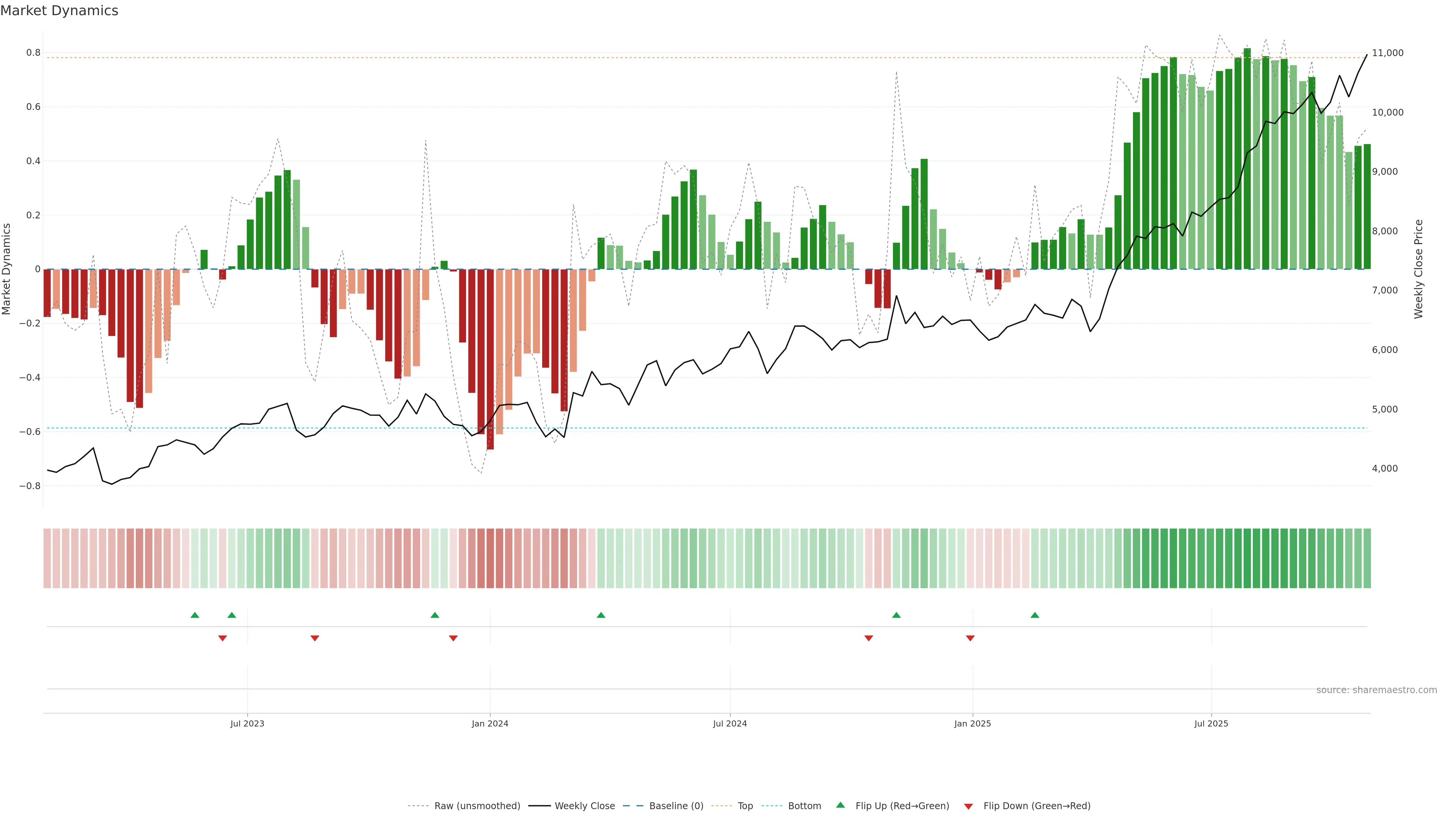The image size is (1456, 819).
Task: Click the Jan 2024 x-axis label
Action: coord(490,723)
